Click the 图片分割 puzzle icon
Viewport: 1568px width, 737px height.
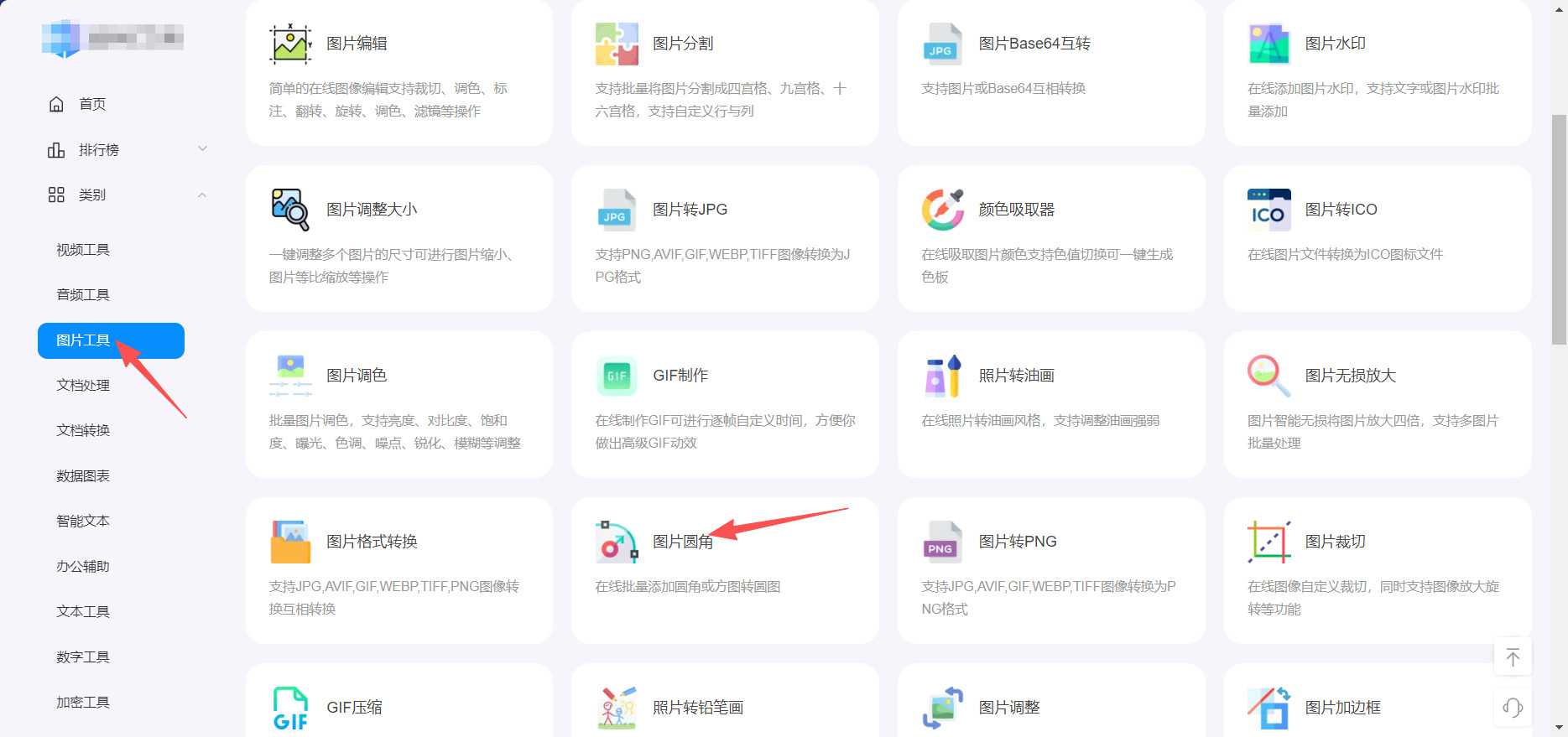(x=617, y=44)
